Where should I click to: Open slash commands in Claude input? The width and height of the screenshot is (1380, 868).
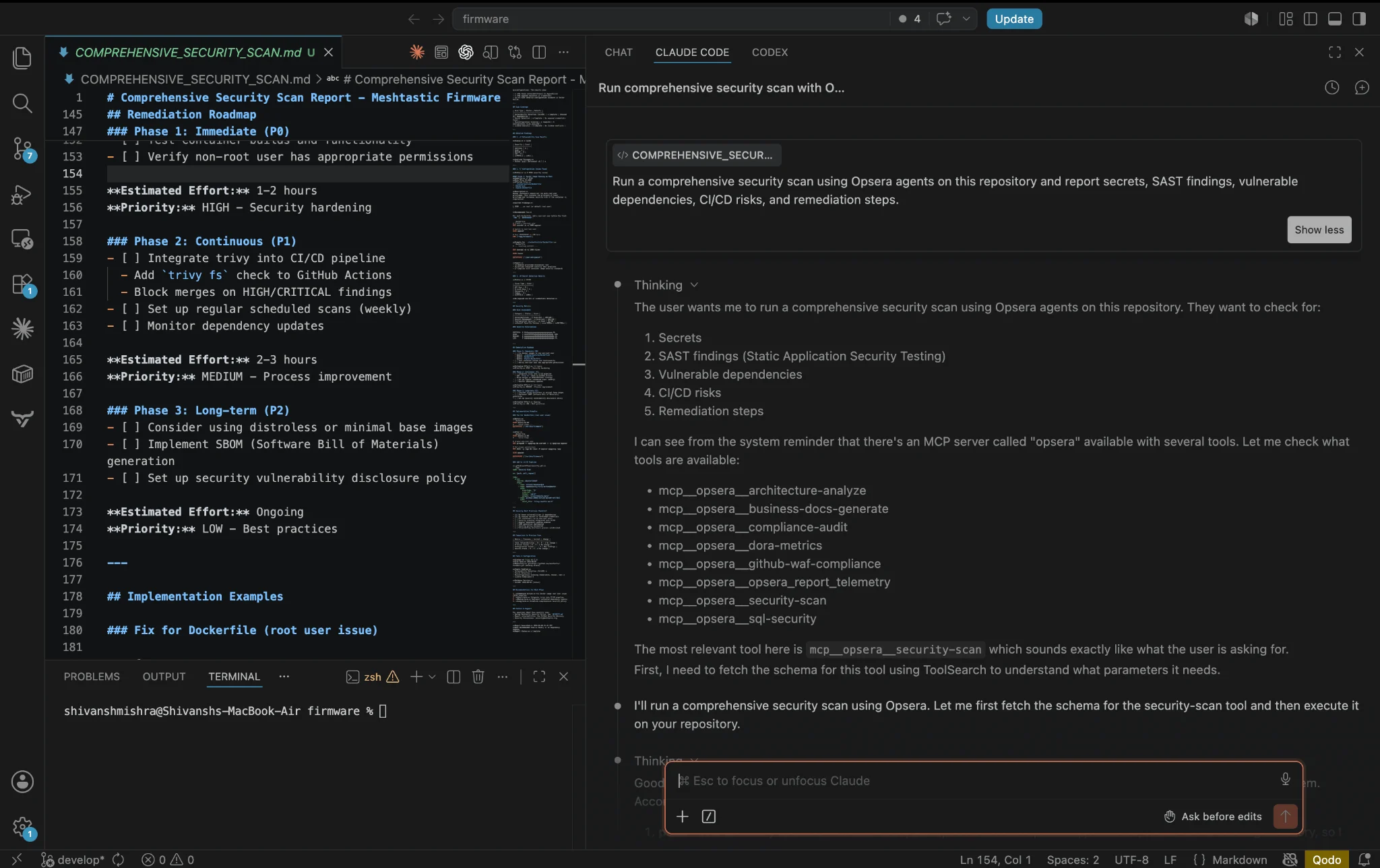tap(708, 817)
